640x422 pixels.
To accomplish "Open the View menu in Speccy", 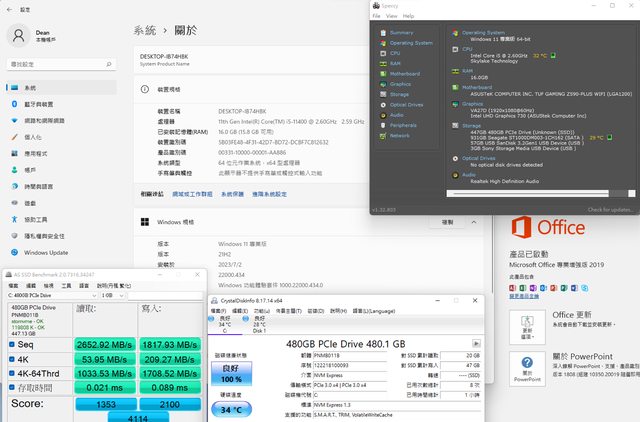I will tap(390, 17).
